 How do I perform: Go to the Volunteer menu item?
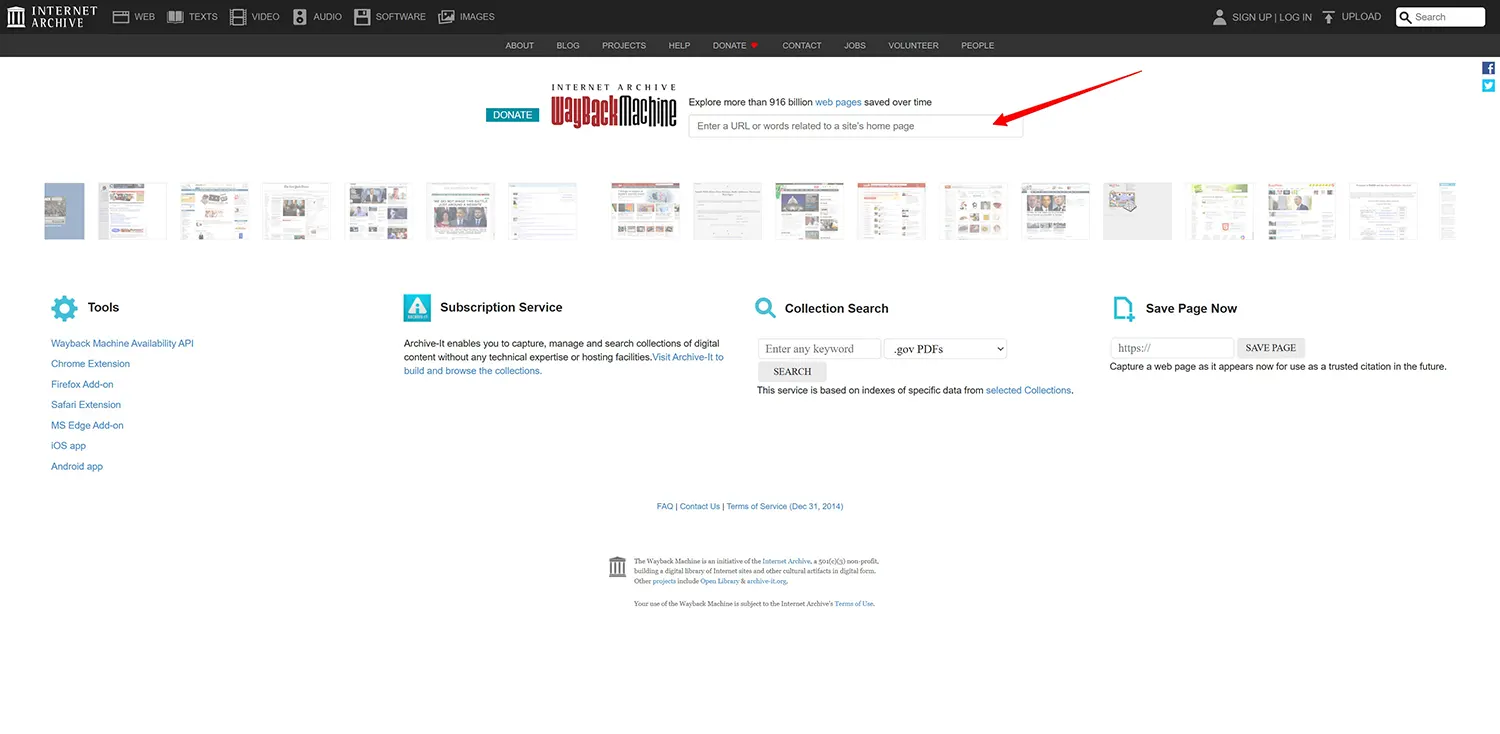[x=913, y=46]
